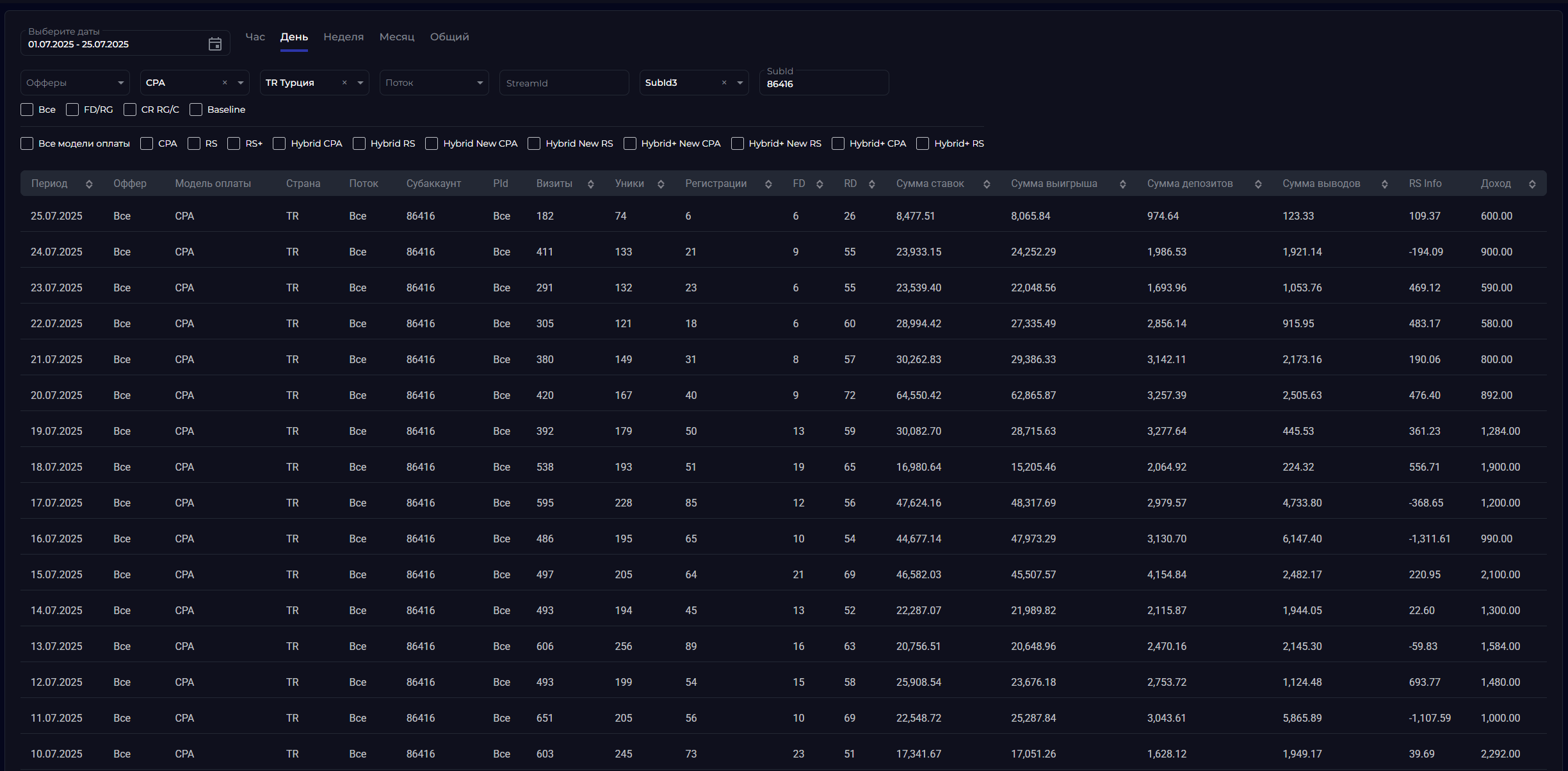
Task: Switch to the Общий tab
Action: [449, 37]
